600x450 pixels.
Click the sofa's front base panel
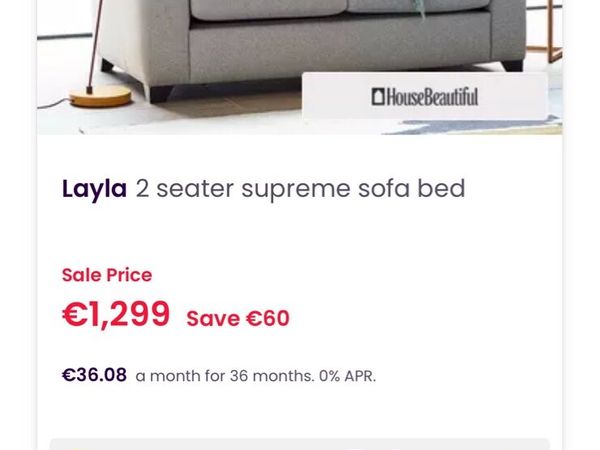[340, 48]
